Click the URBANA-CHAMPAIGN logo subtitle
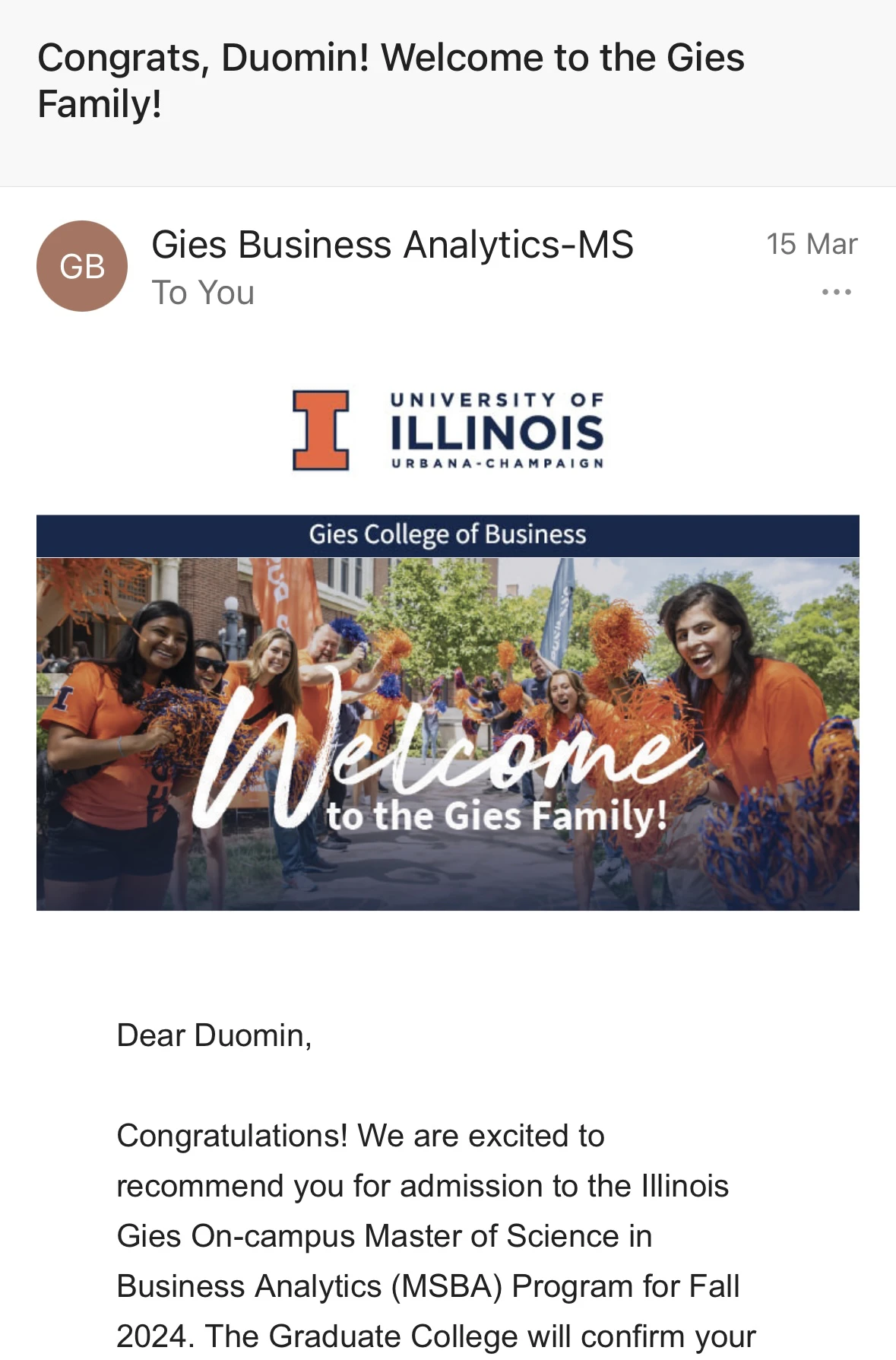The width and height of the screenshot is (896, 1360). tap(497, 463)
